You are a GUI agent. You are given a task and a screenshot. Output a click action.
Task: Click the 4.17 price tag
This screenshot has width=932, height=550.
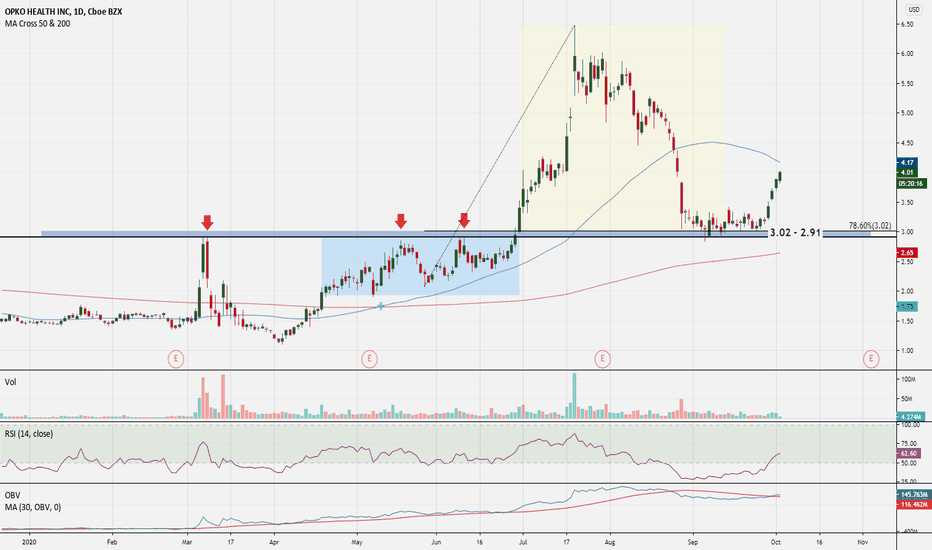[x=907, y=162]
